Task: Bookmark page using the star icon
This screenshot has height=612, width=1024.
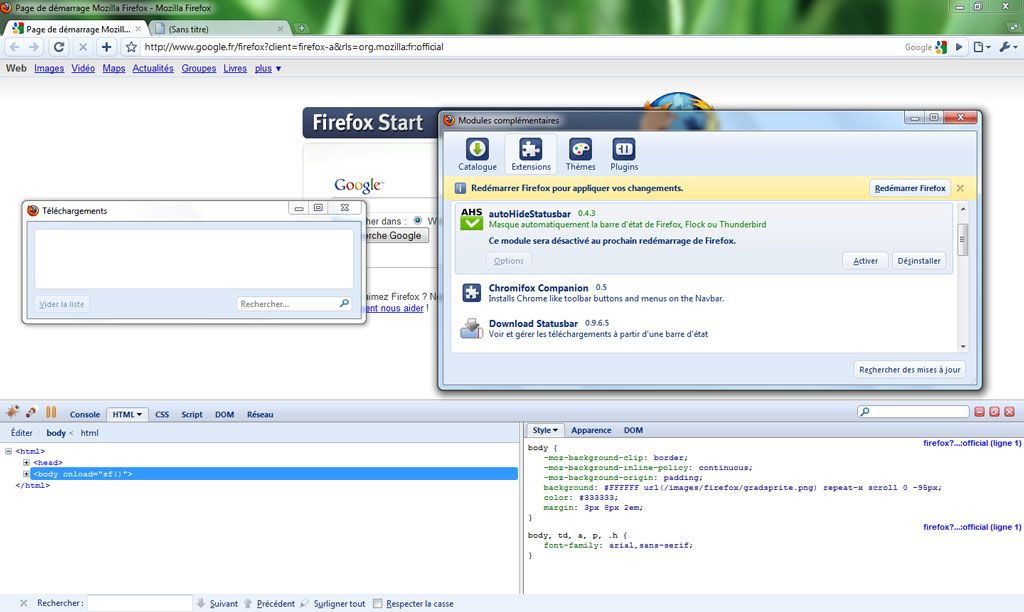Action: tap(130, 47)
